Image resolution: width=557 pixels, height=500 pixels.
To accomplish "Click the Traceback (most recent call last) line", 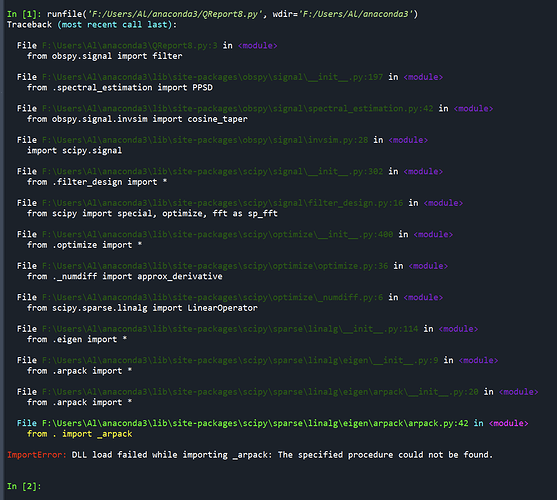I will pyautogui.click(x=92, y=25).
